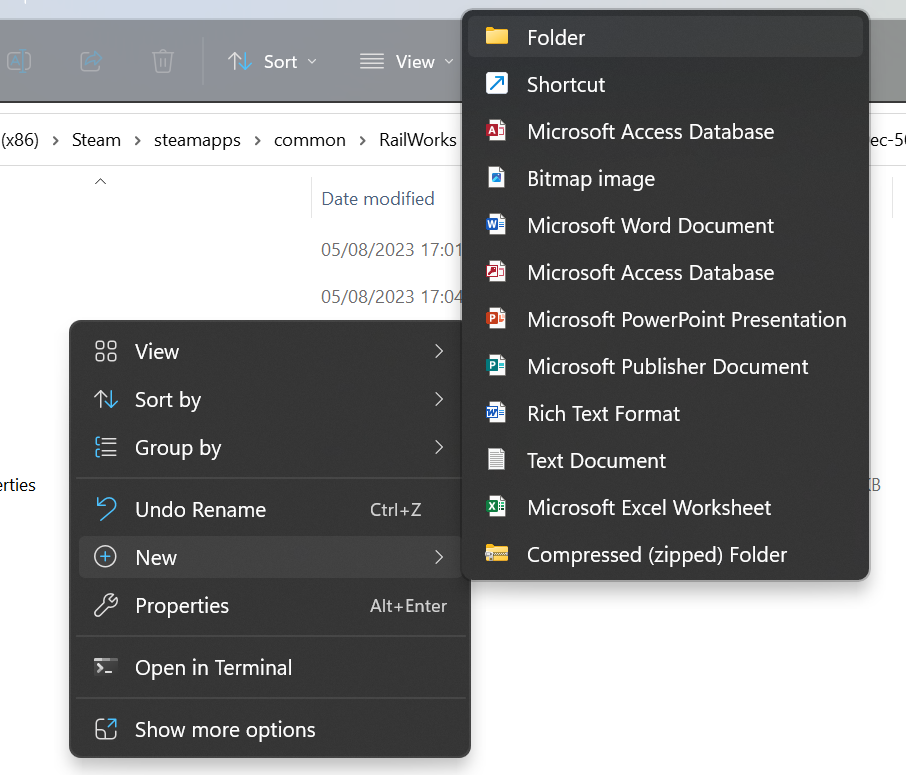The width and height of the screenshot is (906, 775).
Task: Click the steamapps breadcrumb in address bar
Action: pos(197,140)
